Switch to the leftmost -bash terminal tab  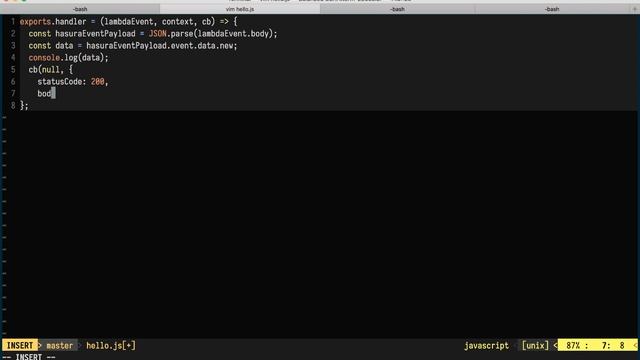(80, 9)
